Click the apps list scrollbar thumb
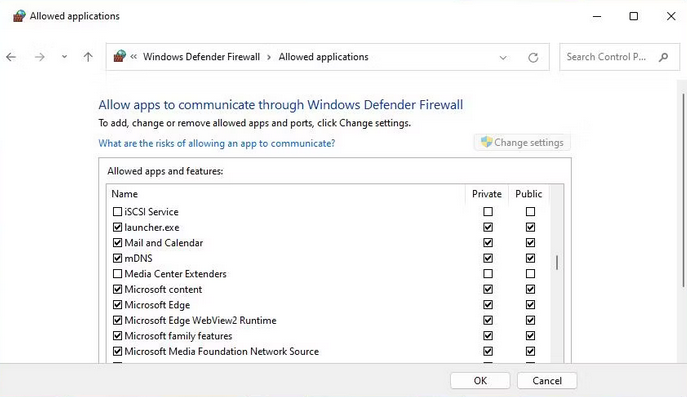The height and width of the screenshot is (397, 687). [557, 262]
